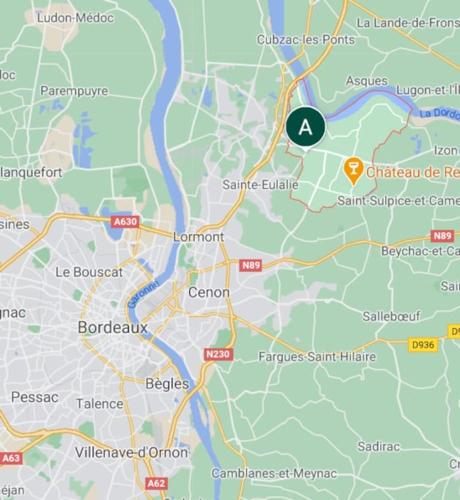Select the Parempuyre town label
This screenshot has height=500, width=460.
click(74, 91)
